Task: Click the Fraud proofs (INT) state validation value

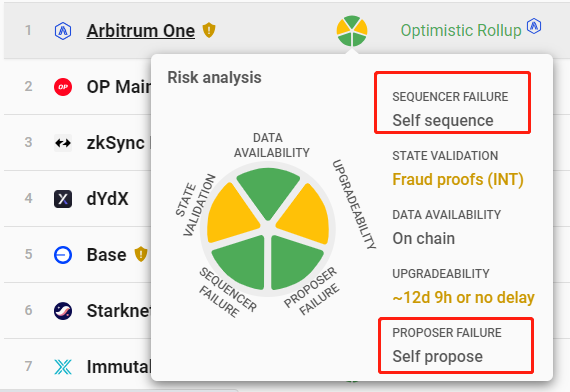Action: (x=458, y=179)
